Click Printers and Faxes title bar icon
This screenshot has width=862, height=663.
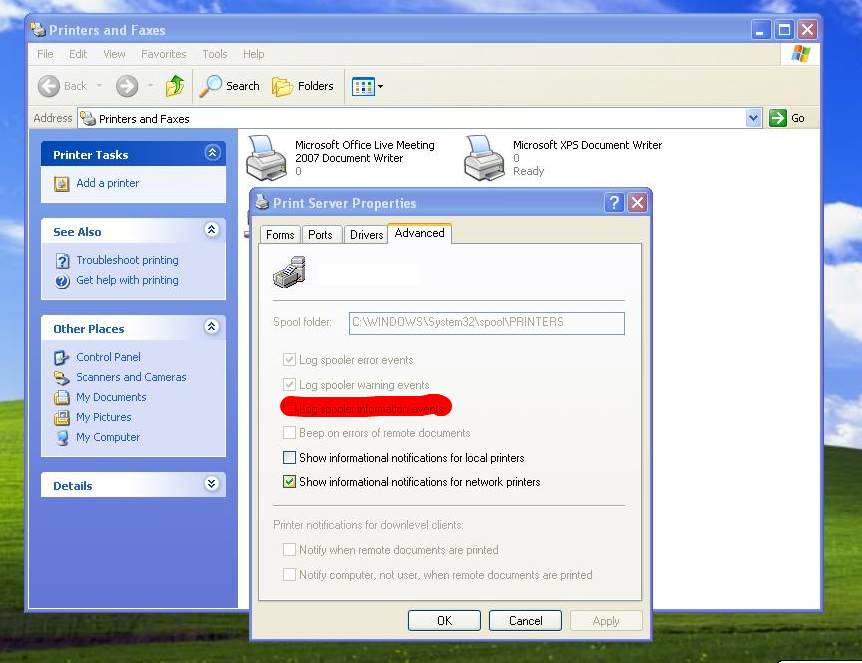click(x=38, y=30)
